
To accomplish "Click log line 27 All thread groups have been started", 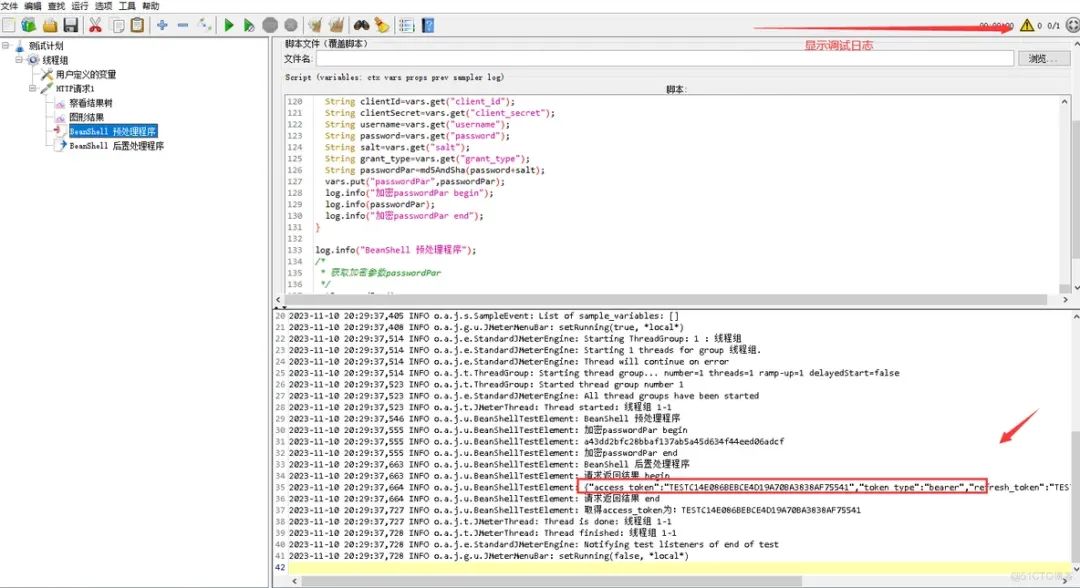I will (x=523, y=396).
